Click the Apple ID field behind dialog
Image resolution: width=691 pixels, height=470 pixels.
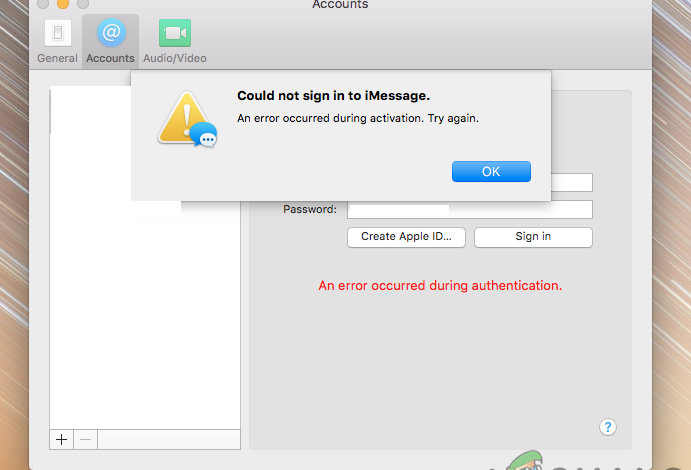coord(572,182)
